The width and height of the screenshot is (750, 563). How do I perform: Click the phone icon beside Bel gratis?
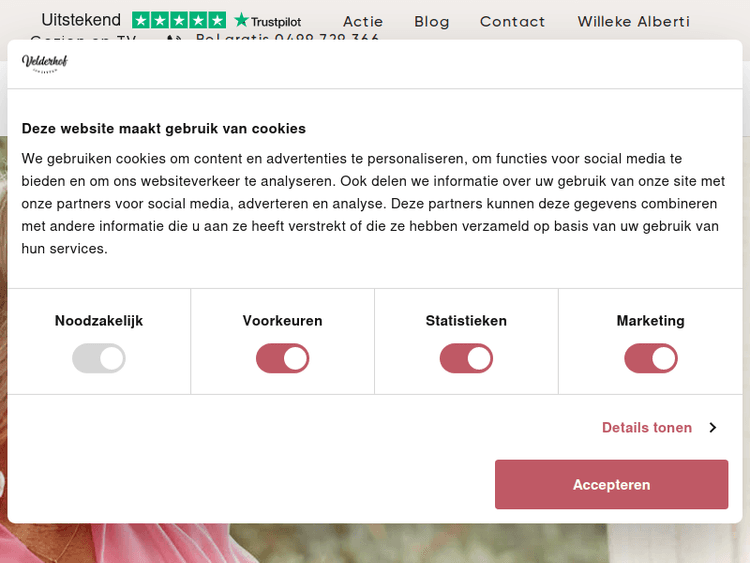(x=174, y=39)
